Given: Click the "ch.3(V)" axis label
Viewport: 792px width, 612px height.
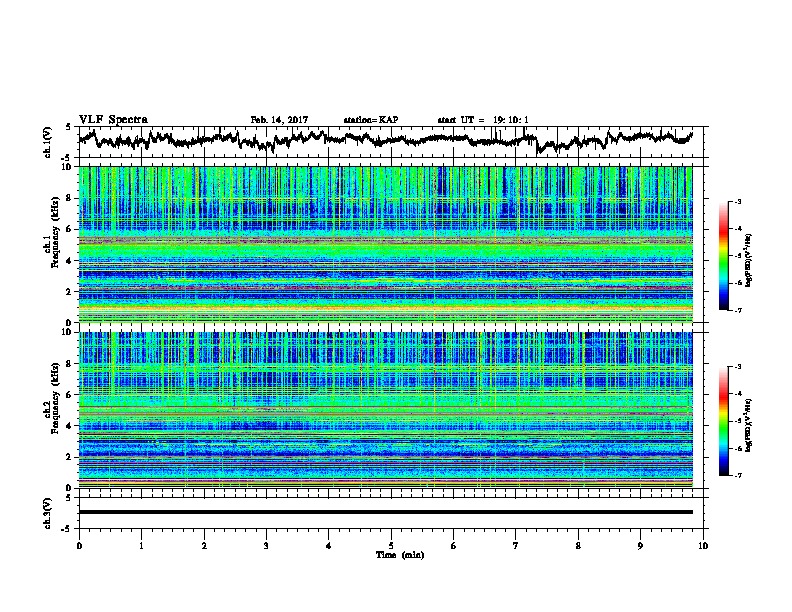Looking at the screenshot, I should pyautogui.click(x=48, y=513).
